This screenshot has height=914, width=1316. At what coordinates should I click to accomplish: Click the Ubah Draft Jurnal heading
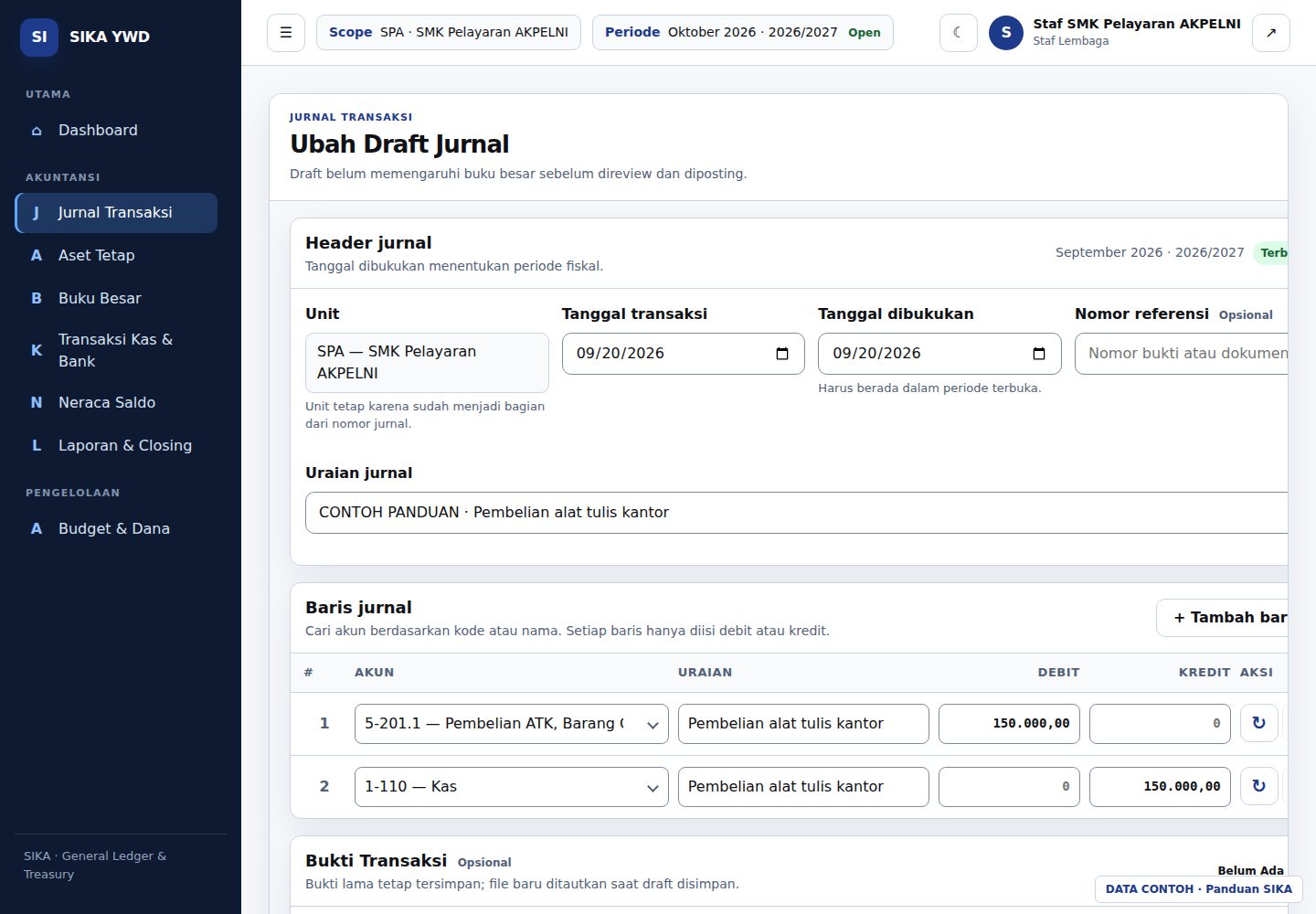(399, 144)
